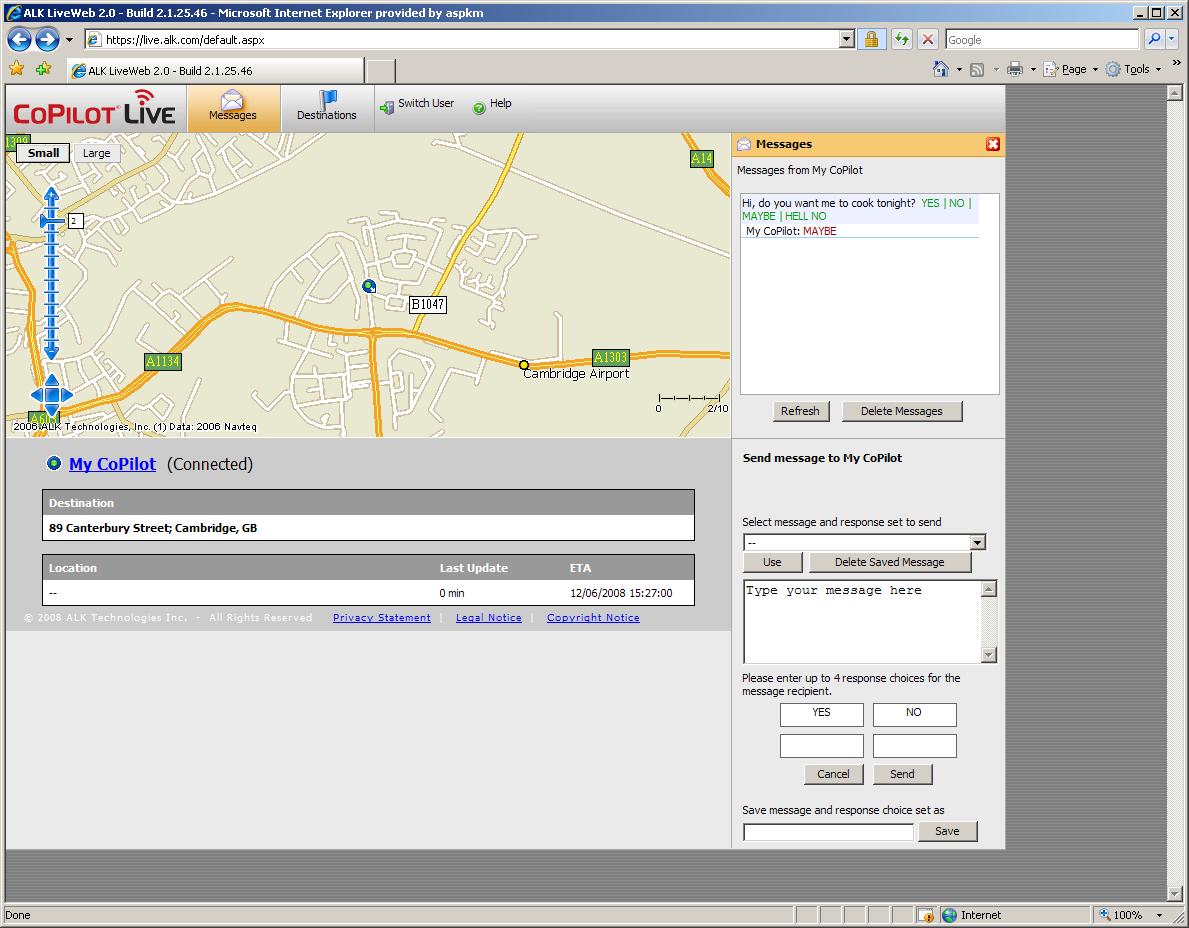1189x928 pixels.
Task: Click the vehicle position marker on the map
Action: (369, 286)
